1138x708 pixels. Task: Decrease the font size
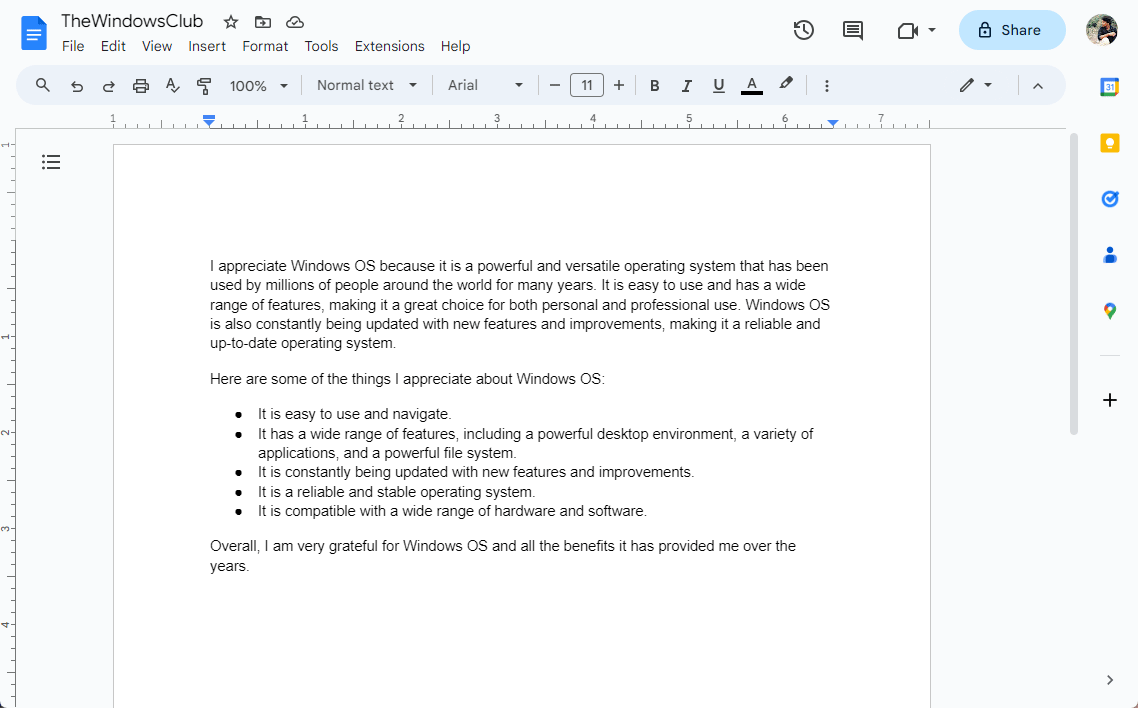pyautogui.click(x=555, y=86)
